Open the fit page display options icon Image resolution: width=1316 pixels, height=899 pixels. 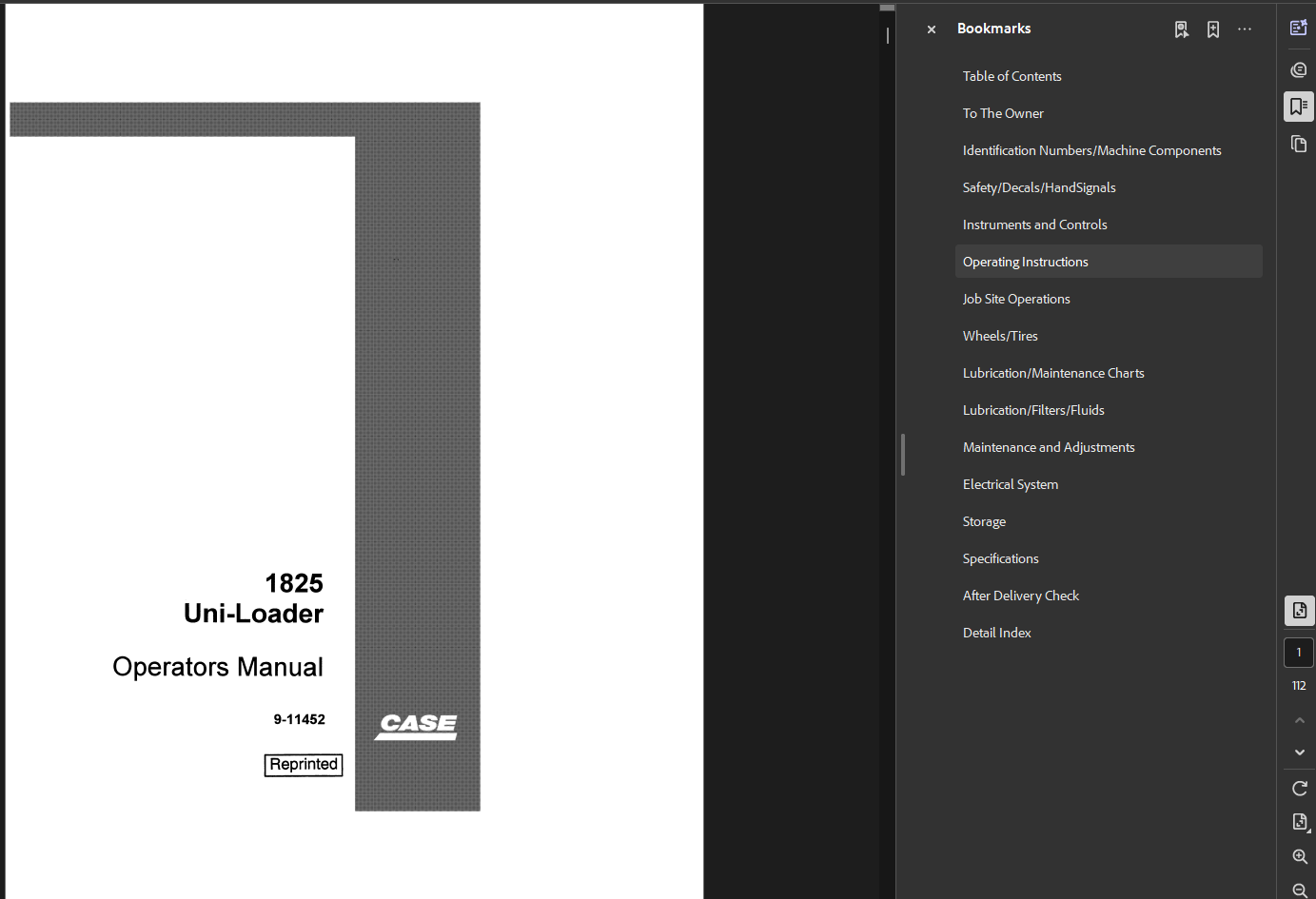click(x=1300, y=822)
